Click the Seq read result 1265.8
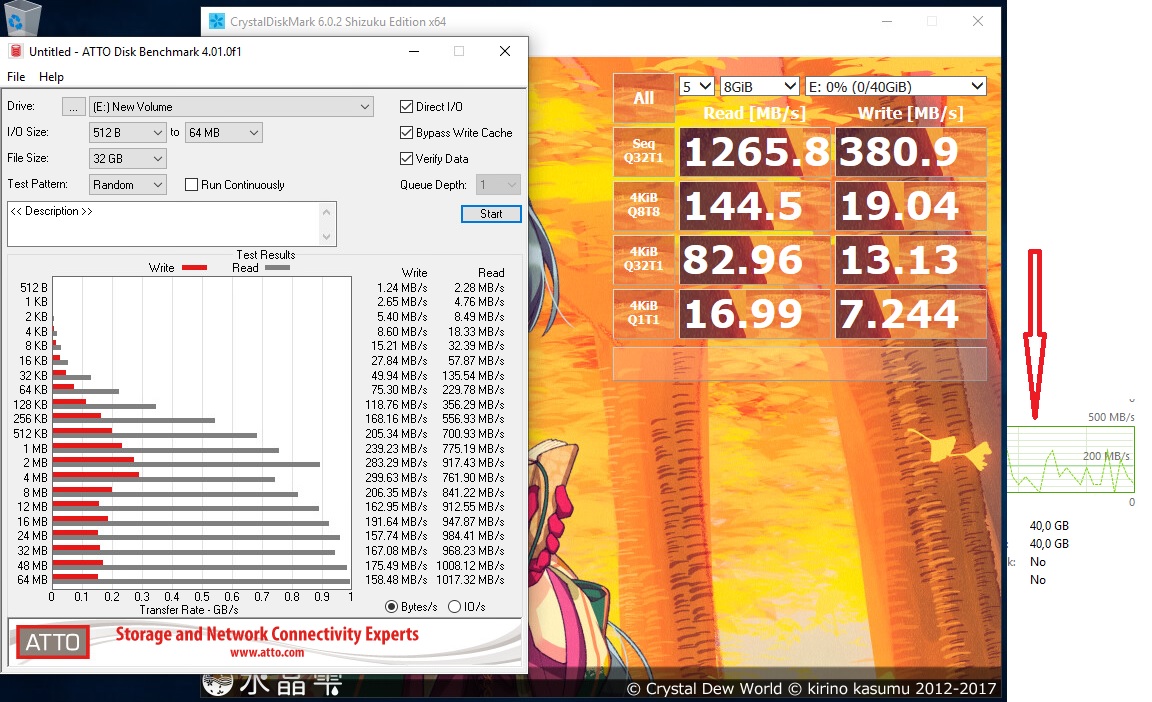The image size is (1152, 702). (755, 152)
